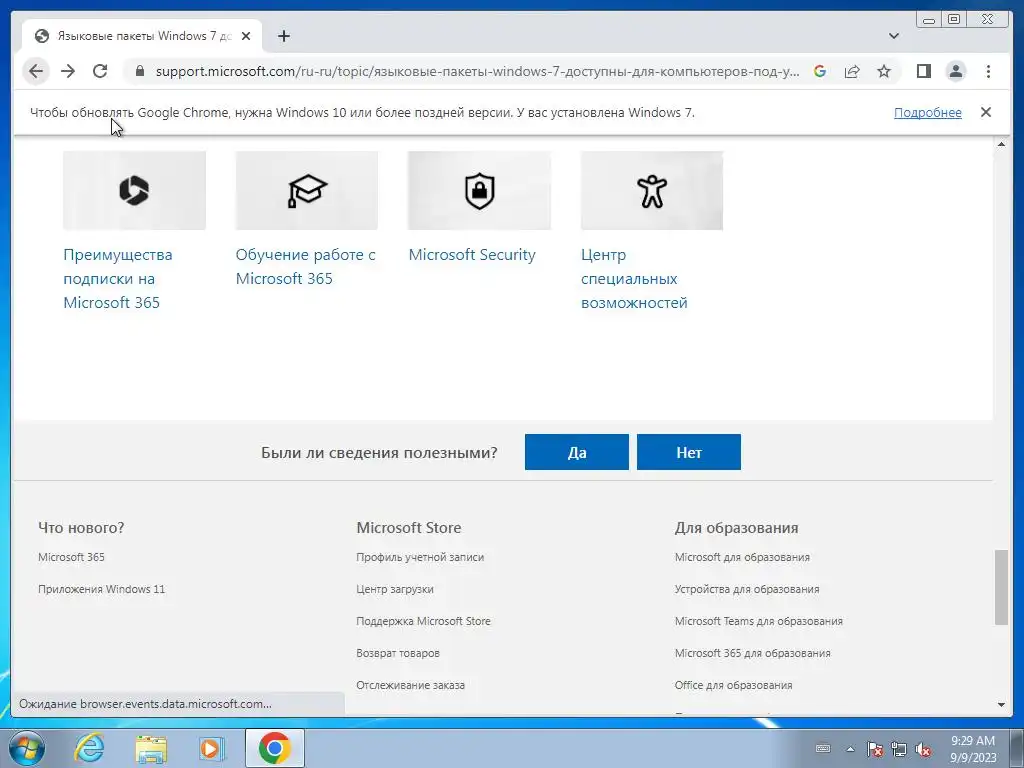Expand the tab search chevron
Viewport: 1024px width, 768px height.
click(x=894, y=36)
